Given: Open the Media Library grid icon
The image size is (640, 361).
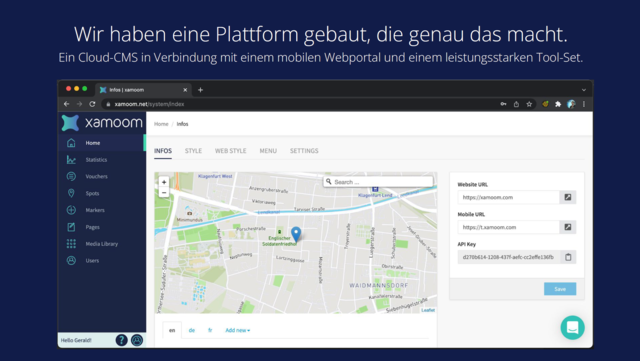Looking at the screenshot, I should (71, 243).
